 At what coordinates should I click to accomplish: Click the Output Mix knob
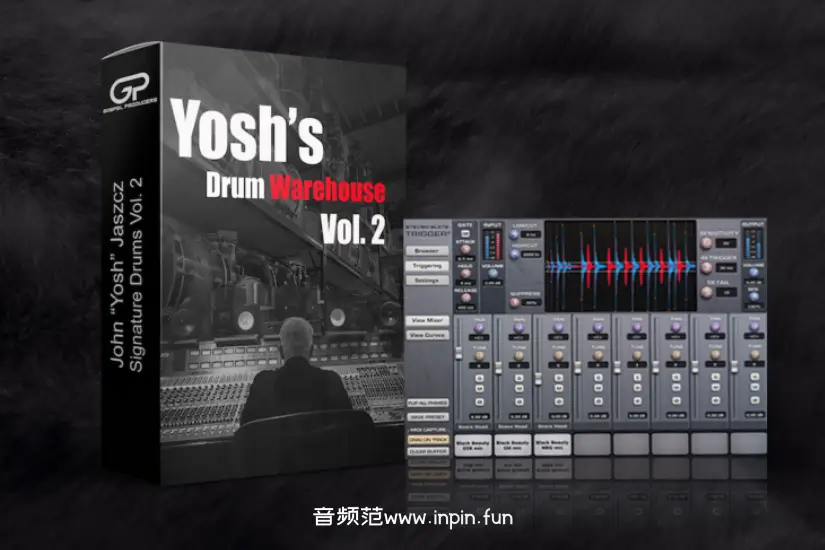(x=753, y=296)
